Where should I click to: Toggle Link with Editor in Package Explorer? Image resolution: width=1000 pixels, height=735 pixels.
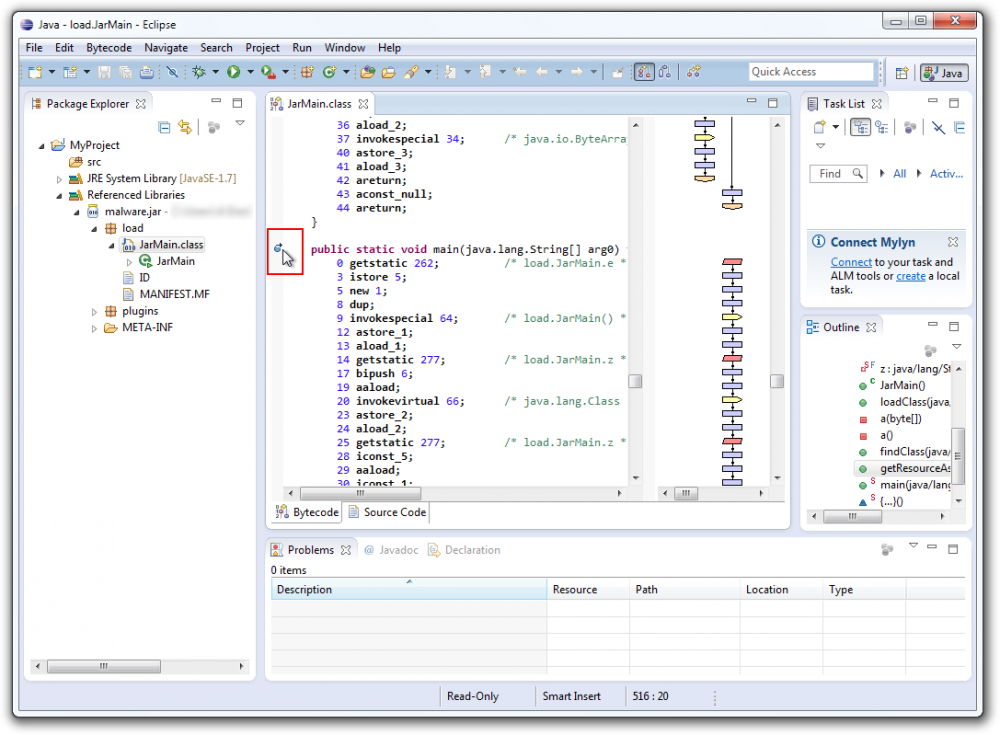coord(184,127)
